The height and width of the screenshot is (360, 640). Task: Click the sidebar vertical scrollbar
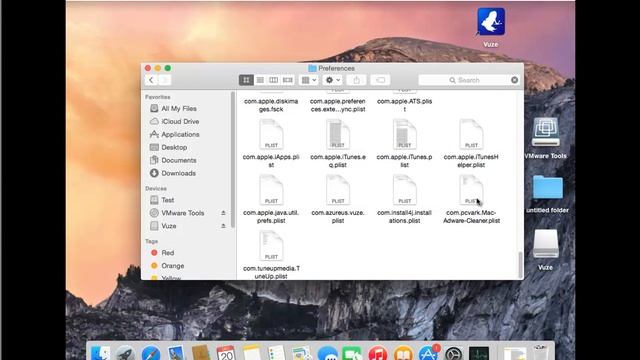233,160
